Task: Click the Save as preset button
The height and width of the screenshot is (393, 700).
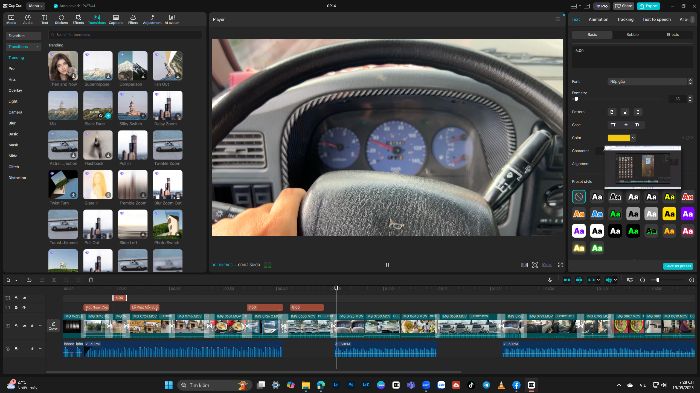Action: 678,266
